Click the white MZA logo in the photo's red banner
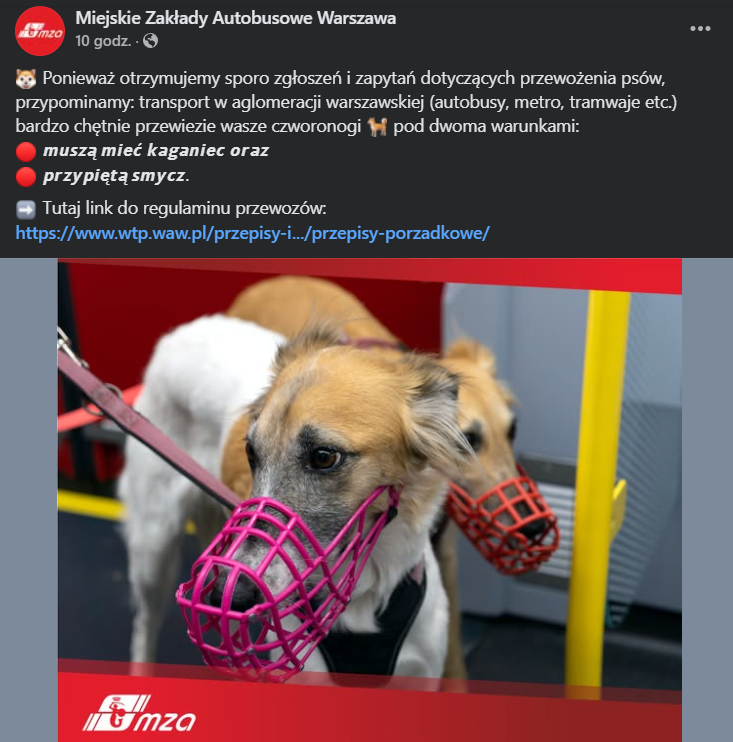This screenshot has height=742, width=733. (139, 713)
